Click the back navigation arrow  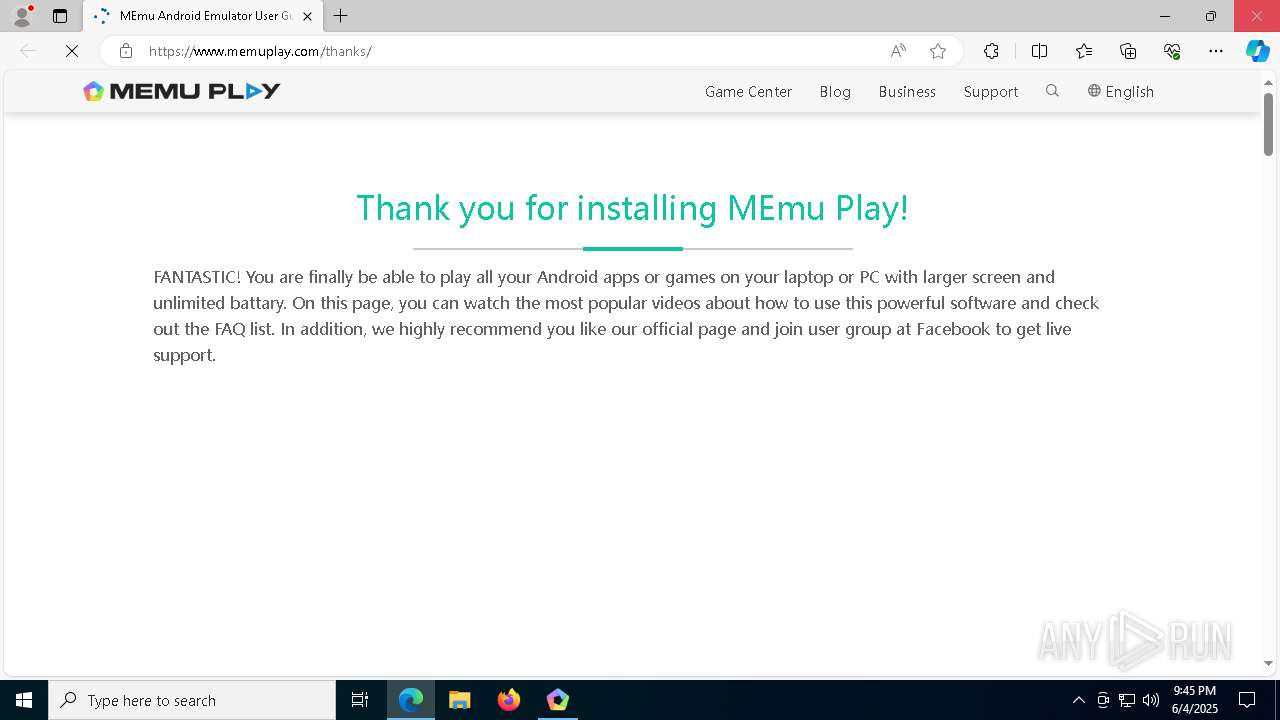pos(28,51)
